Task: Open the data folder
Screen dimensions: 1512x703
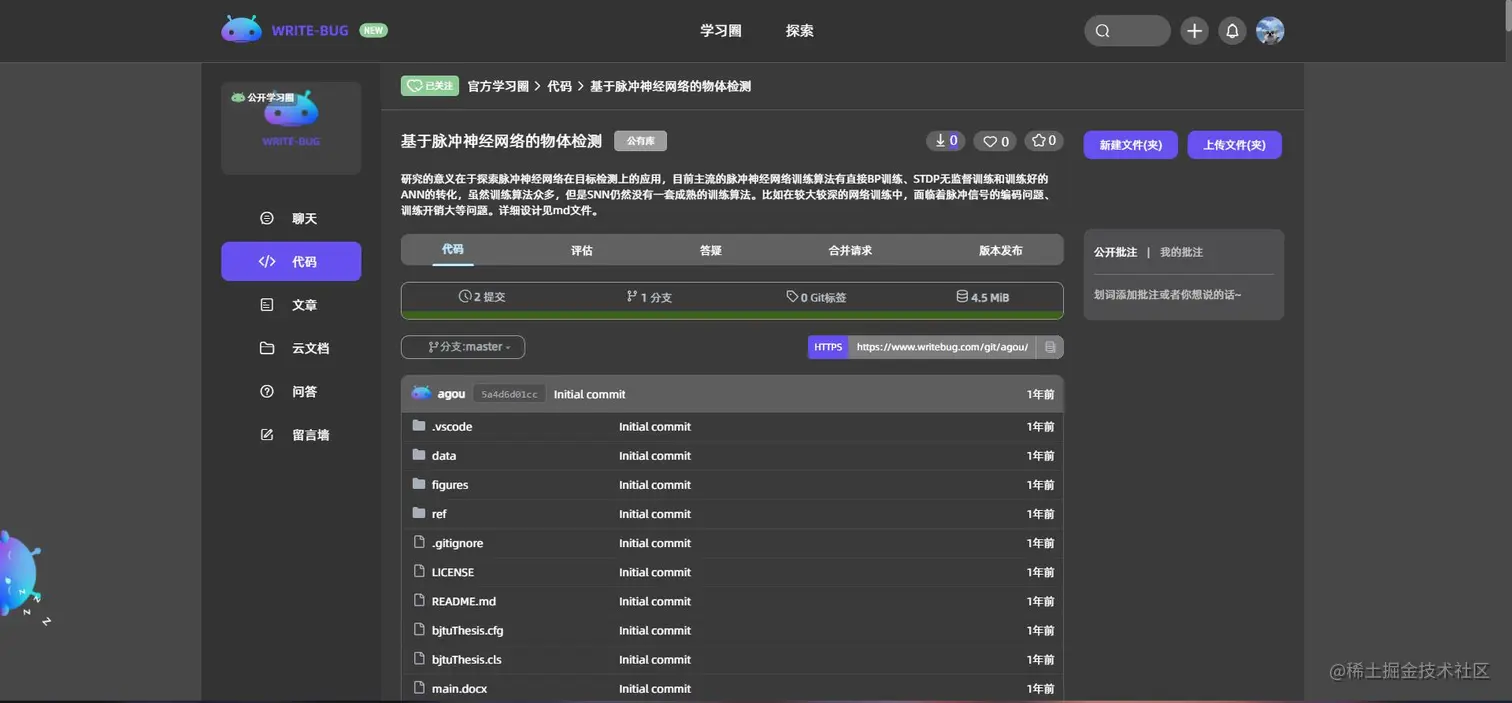Action: coord(444,456)
